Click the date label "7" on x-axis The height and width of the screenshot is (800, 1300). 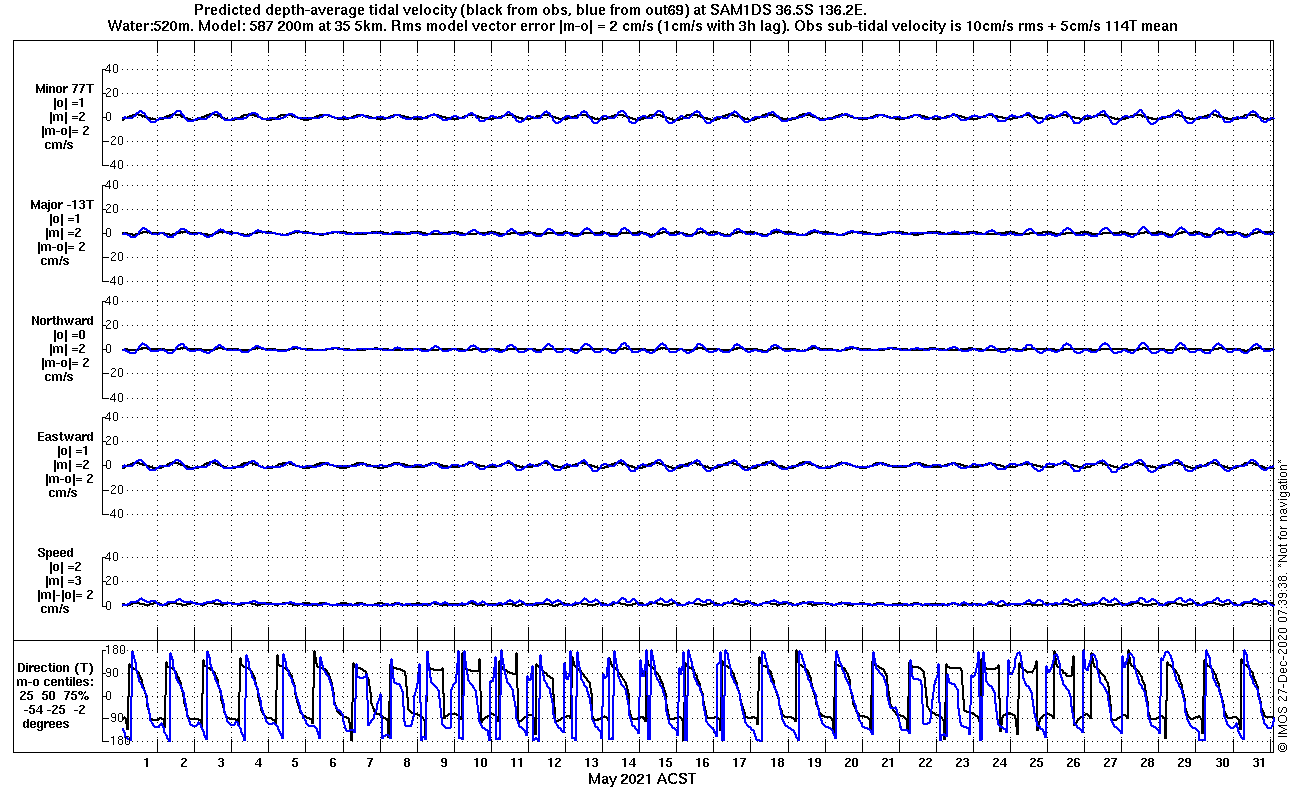[369, 763]
